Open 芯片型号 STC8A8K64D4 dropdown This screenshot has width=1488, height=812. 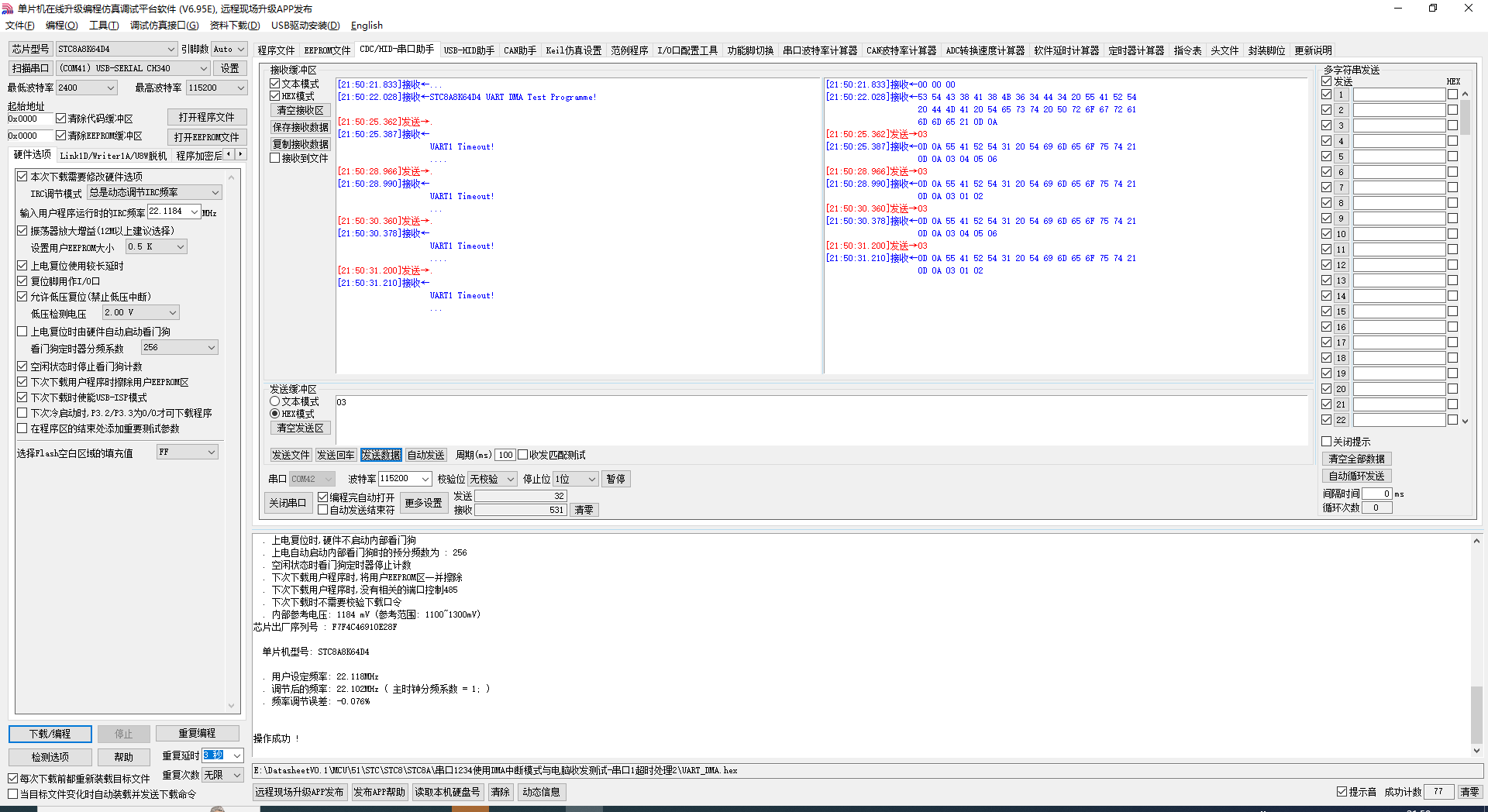click(116, 49)
